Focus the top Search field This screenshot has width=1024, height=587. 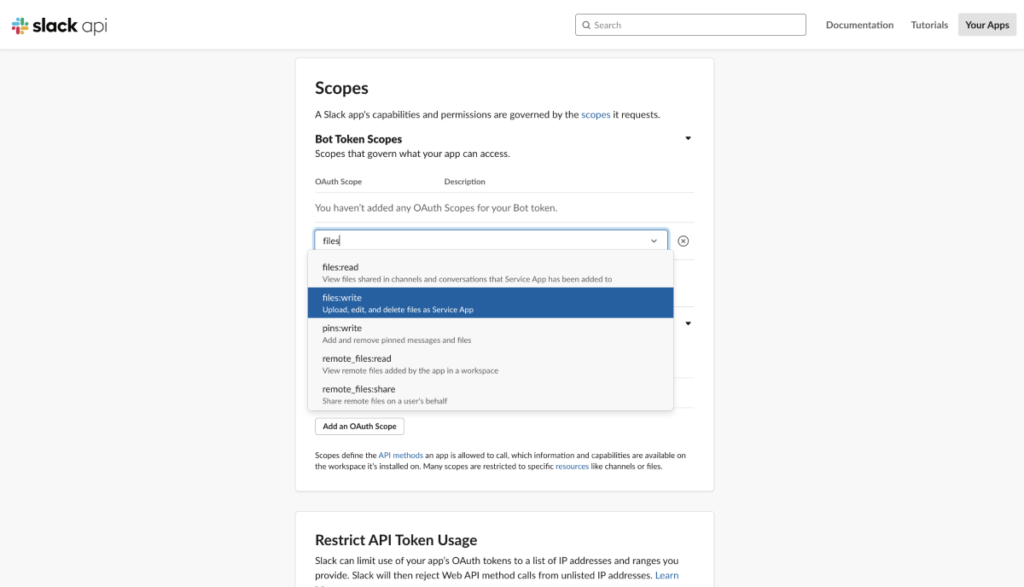point(695,25)
